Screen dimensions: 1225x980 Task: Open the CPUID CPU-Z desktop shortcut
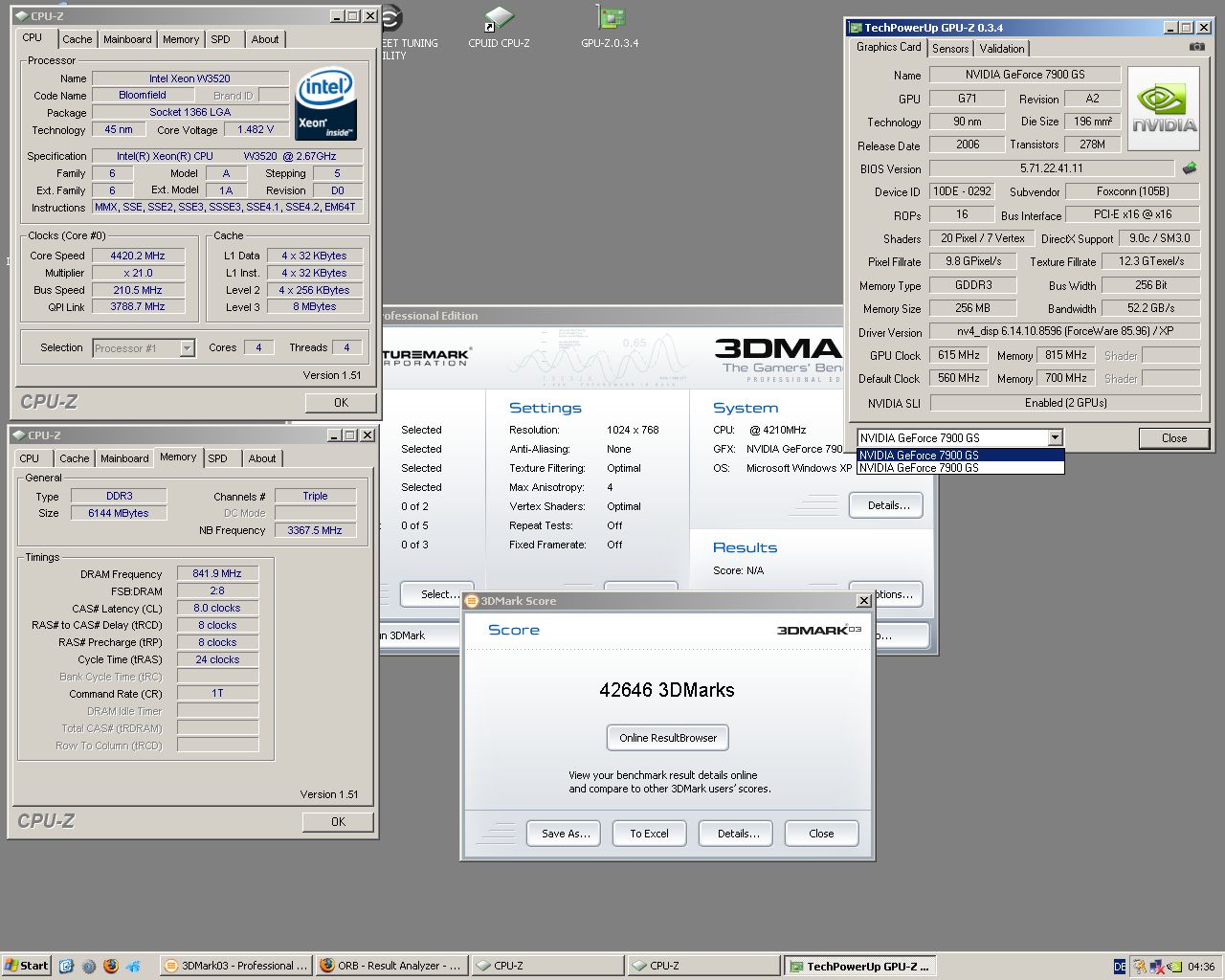(x=499, y=26)
